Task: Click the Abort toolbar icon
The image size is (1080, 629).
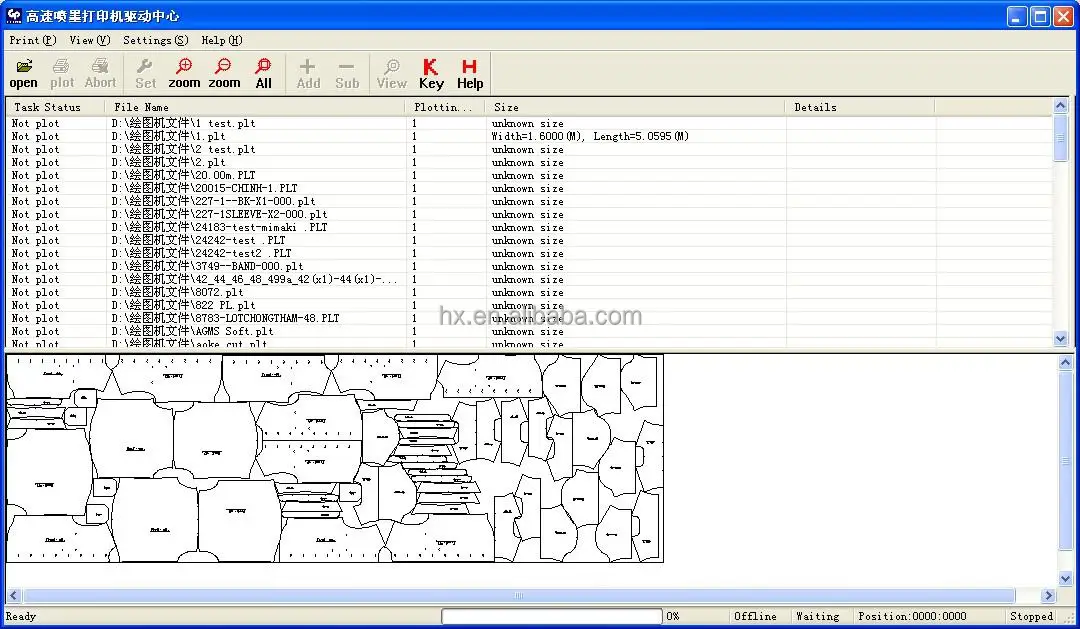Action: pyautogui.click(x=101, y=73)
